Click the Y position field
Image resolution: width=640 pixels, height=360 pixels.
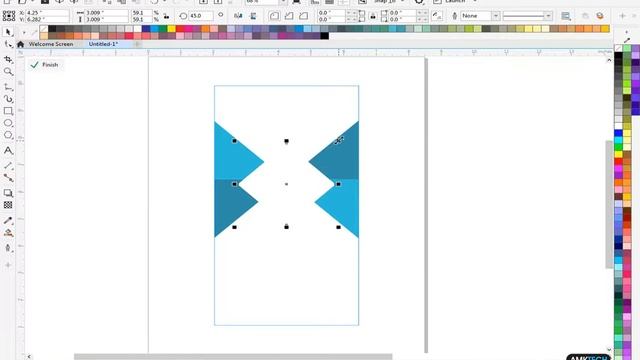point(47,19)
